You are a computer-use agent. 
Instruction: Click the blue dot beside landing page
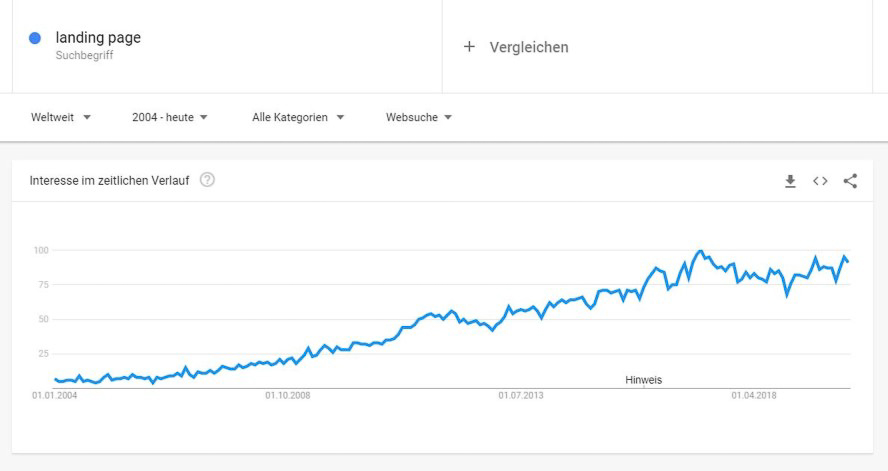(x=35, y=38)
